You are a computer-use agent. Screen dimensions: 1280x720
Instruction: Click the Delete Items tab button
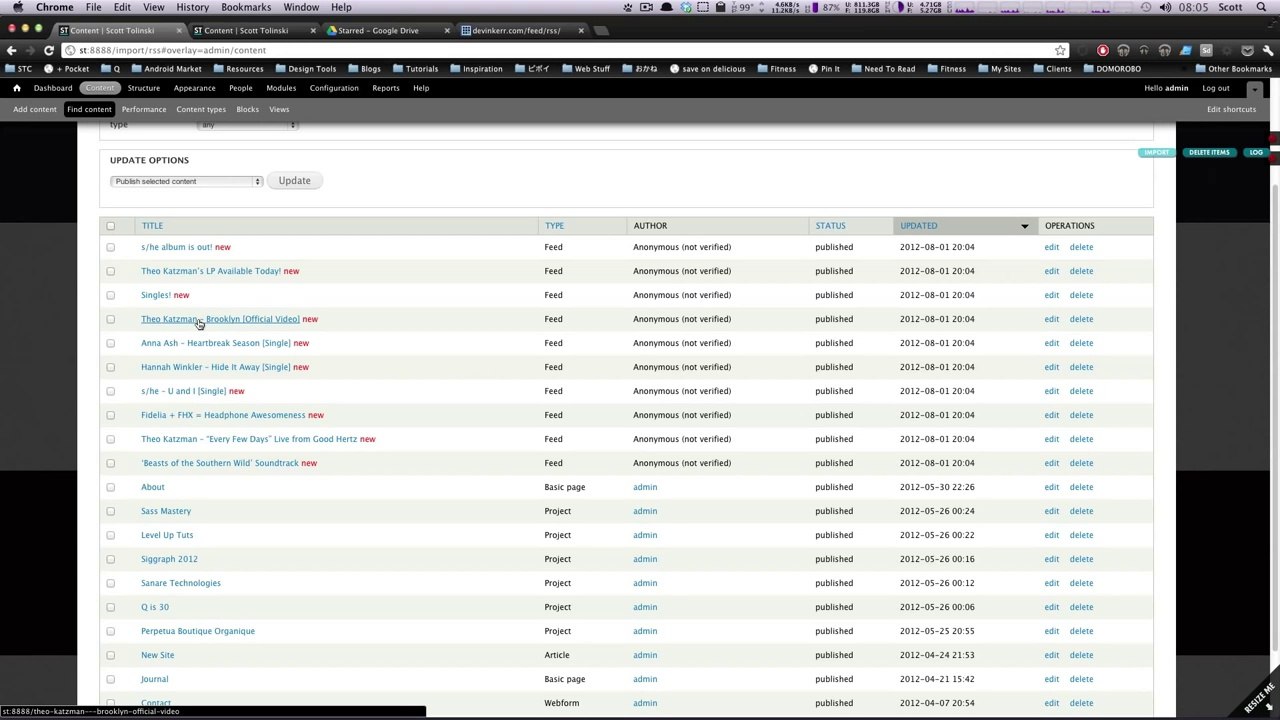click(x=1209, y=153)
